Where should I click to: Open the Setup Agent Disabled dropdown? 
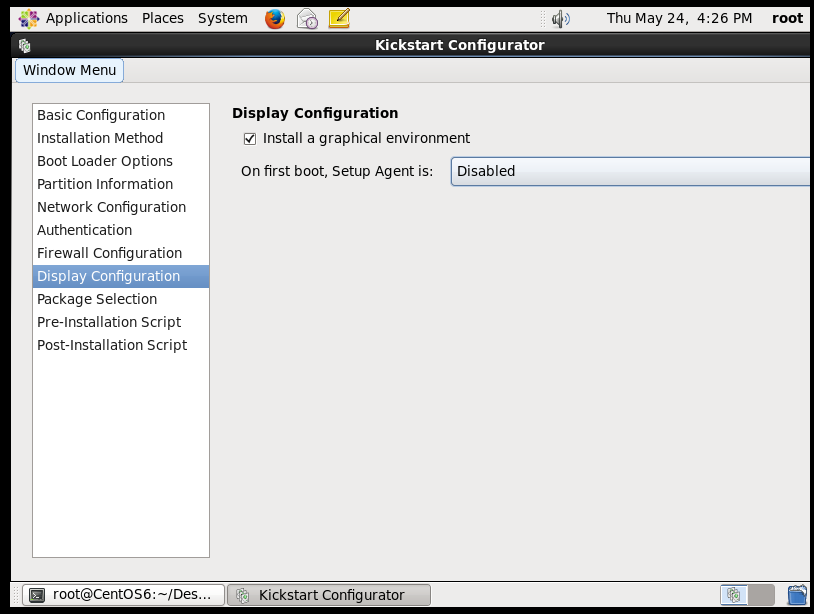tap(630, 171)
